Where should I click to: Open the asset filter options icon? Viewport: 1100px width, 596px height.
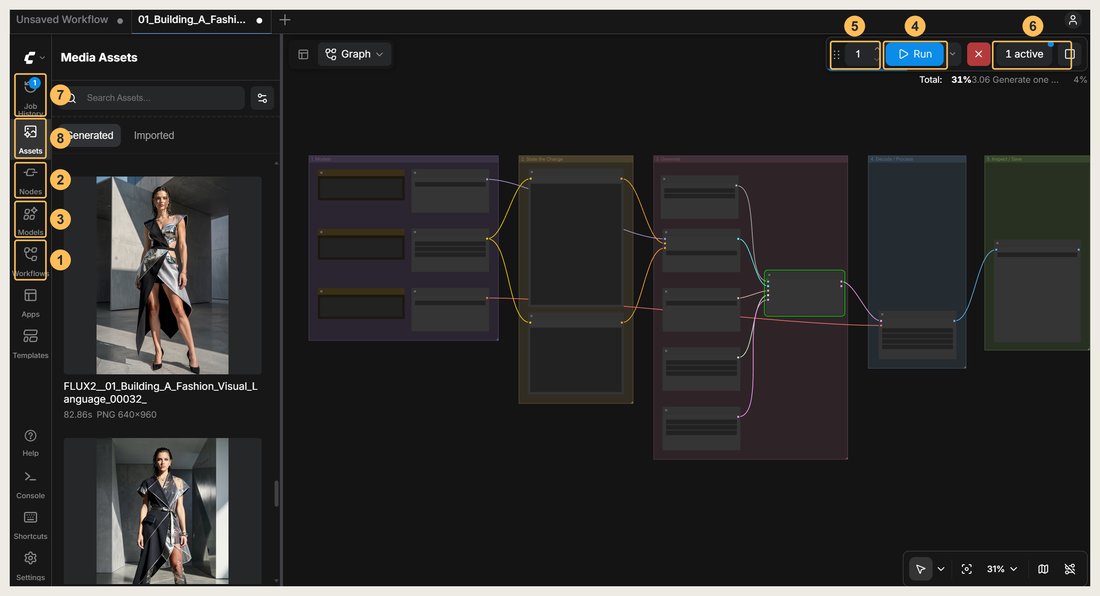coord(262,98)
